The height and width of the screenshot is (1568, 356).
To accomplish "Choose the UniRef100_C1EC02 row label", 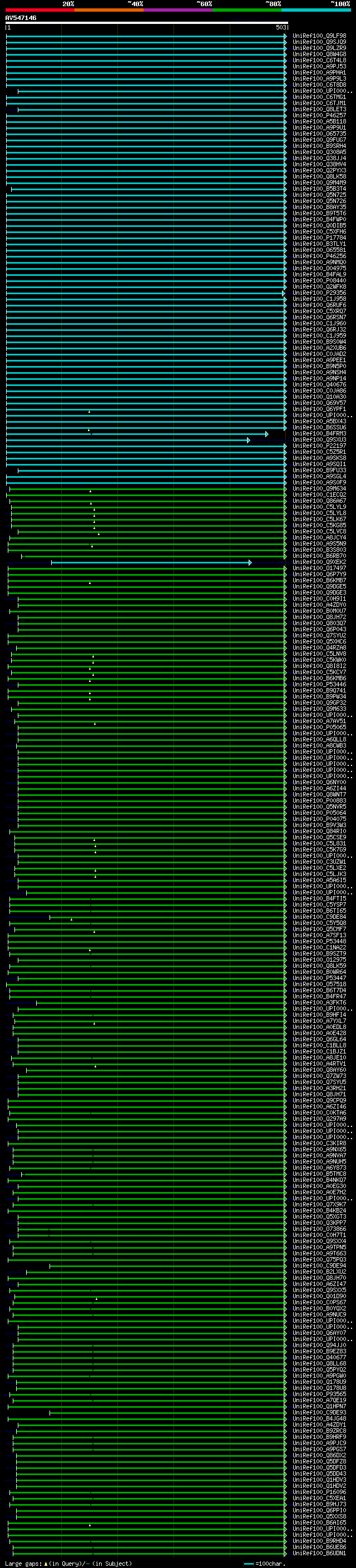I will (319, 495).
